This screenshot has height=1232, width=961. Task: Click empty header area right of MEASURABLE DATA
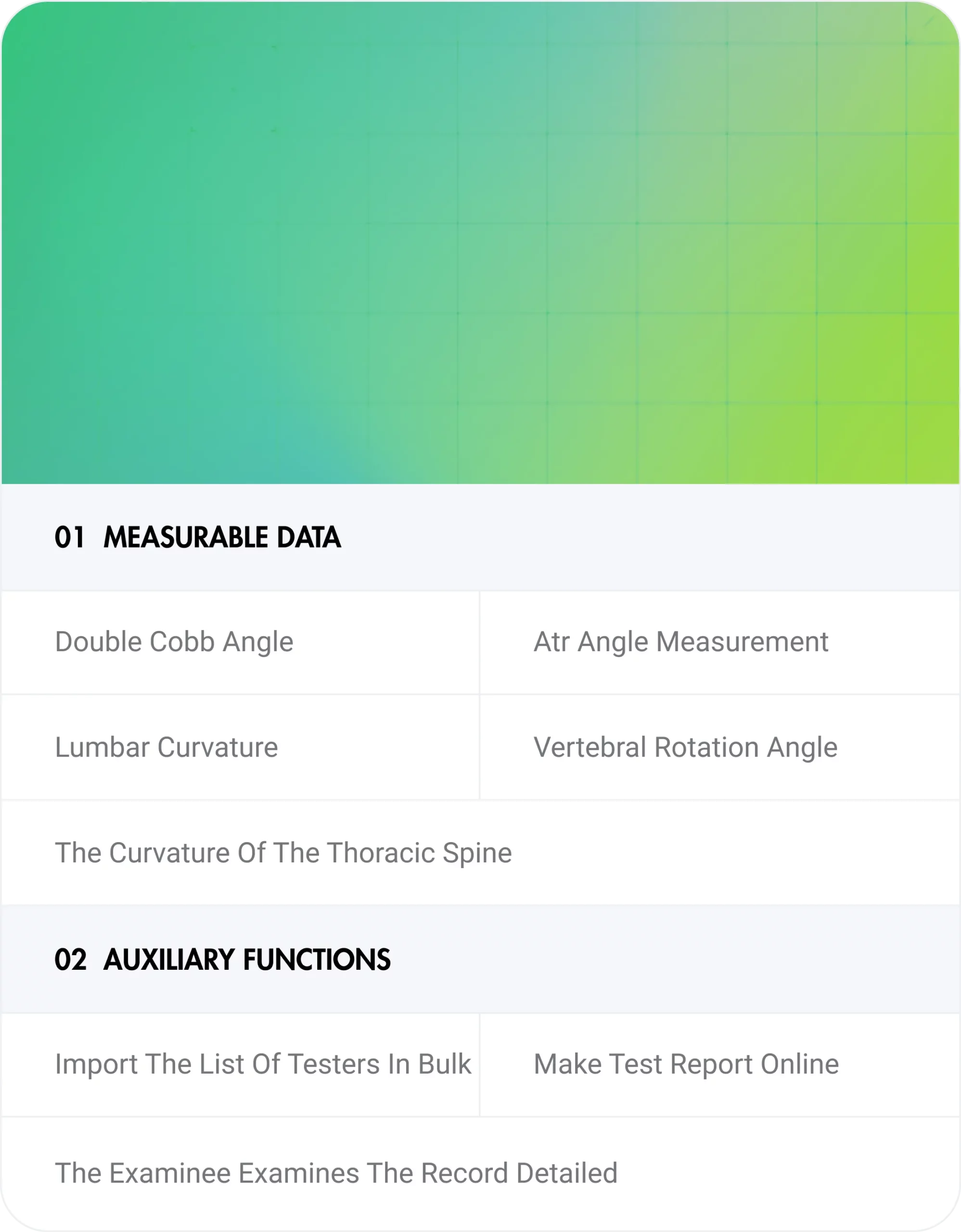649,537
